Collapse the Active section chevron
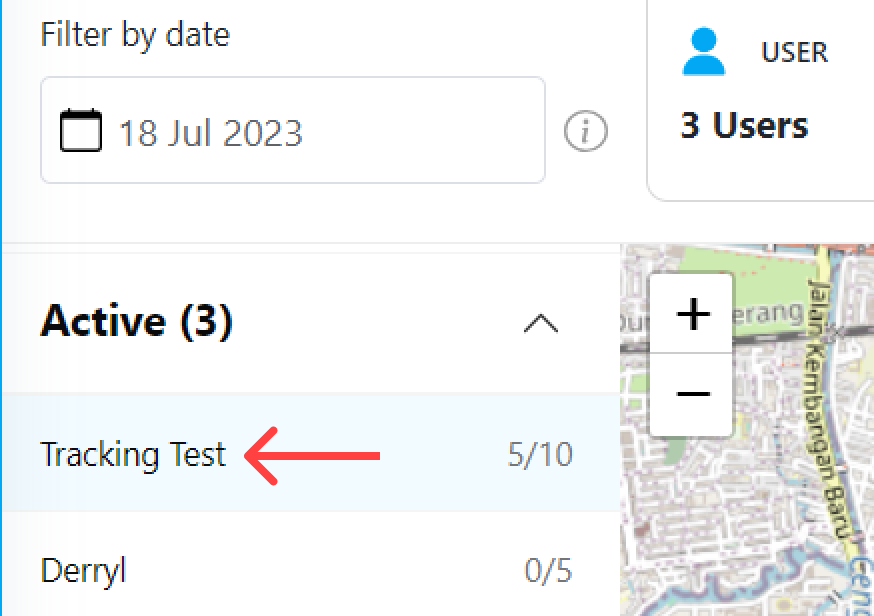This screenshot has height=616, width=874. coord(541,323)
